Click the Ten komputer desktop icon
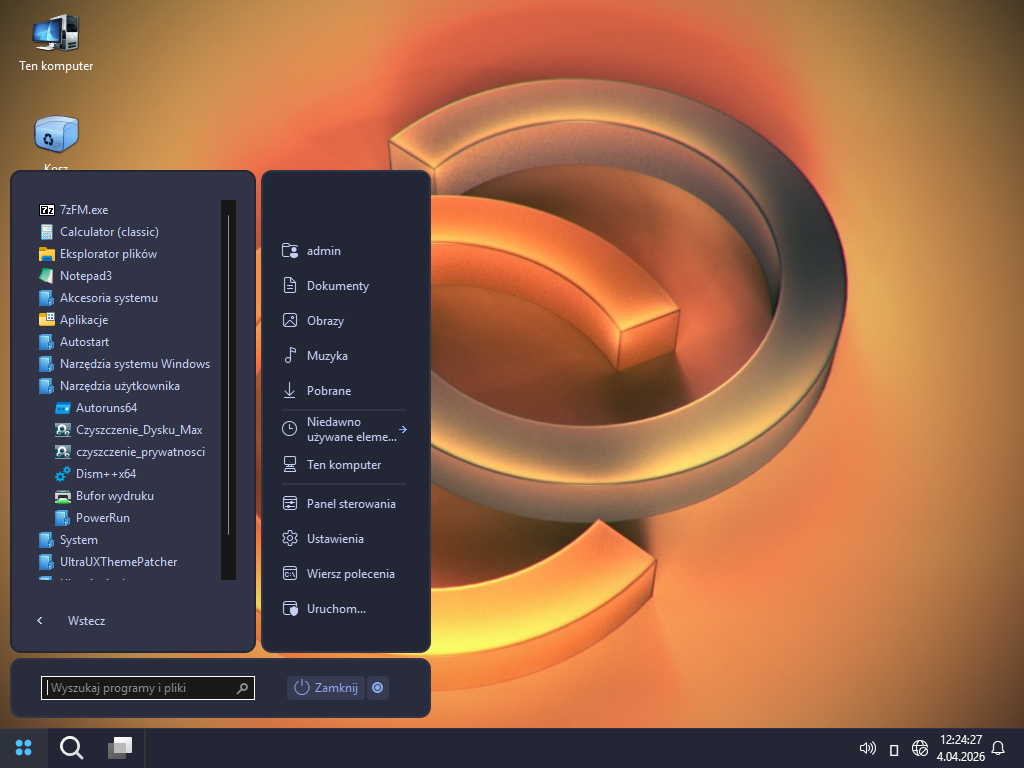Image resolution: width=1024 pixels, height=768 pixels. coord(56,42)
